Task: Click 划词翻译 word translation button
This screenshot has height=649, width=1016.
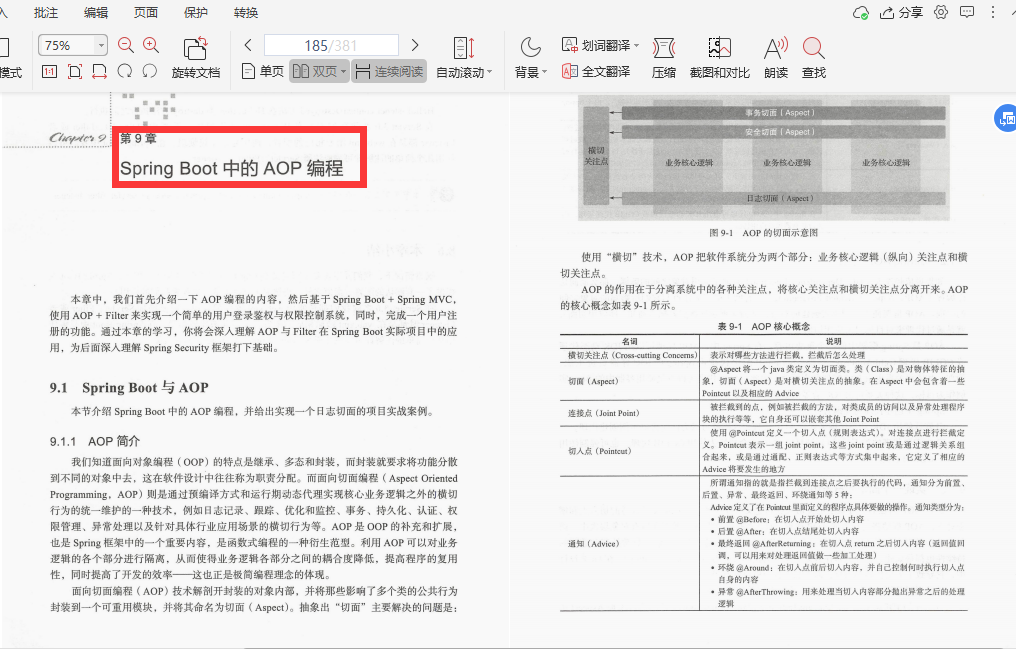Action: pos(596,45)
